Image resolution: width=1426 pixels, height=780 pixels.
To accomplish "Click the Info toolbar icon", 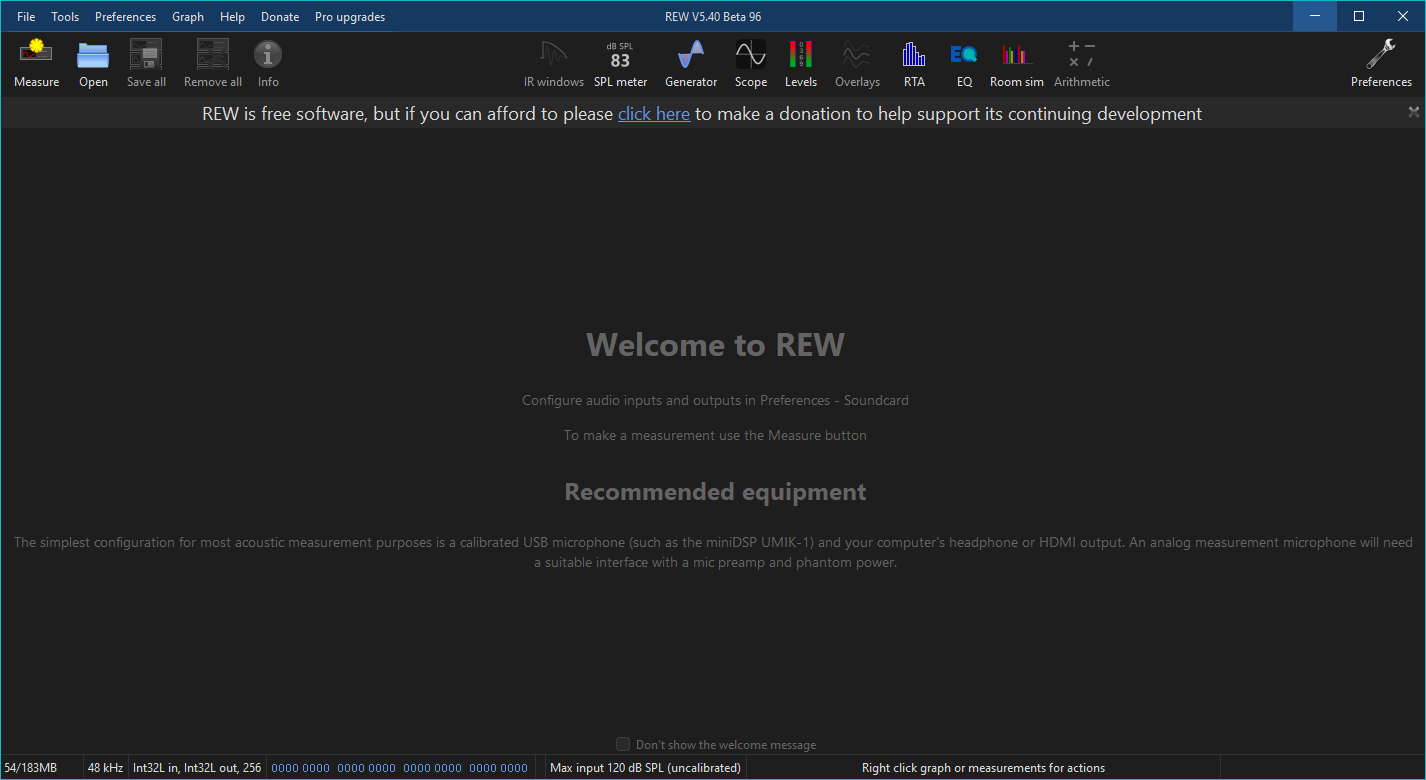I will pyautogui.click(x=268, y=64).
